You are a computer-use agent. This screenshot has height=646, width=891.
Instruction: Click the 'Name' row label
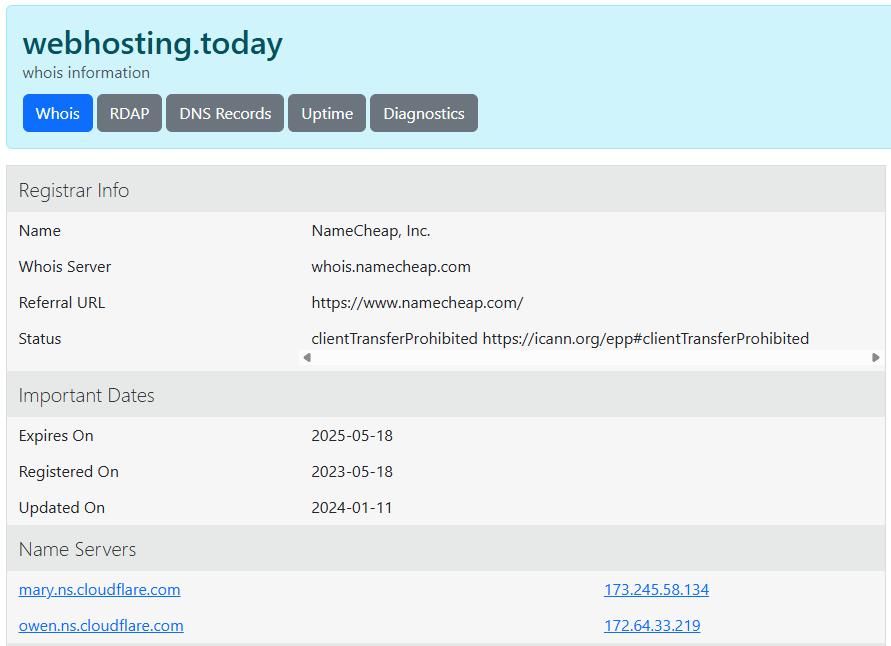[40, 231]
